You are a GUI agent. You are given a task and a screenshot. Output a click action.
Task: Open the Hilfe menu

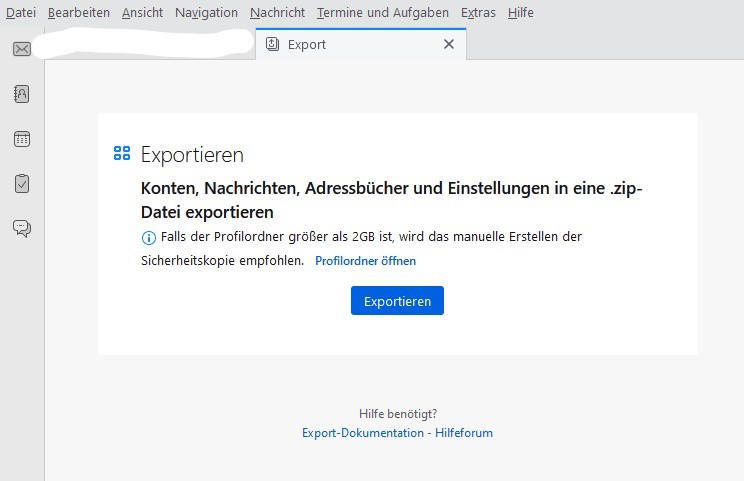(x=520, y=13)
